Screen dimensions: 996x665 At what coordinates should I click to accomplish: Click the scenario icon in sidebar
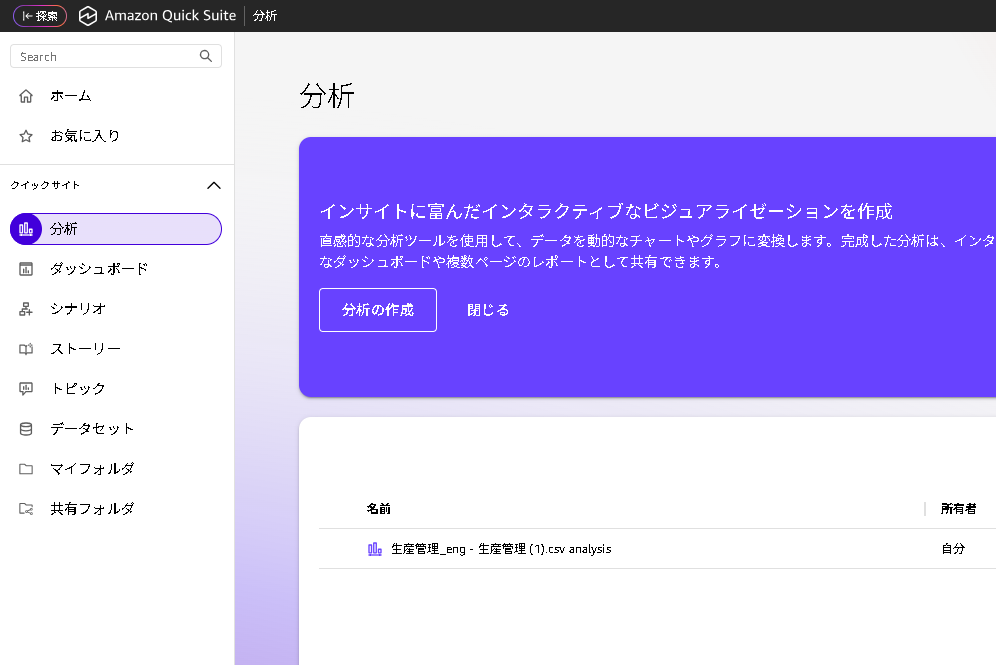tap(26, 309)
